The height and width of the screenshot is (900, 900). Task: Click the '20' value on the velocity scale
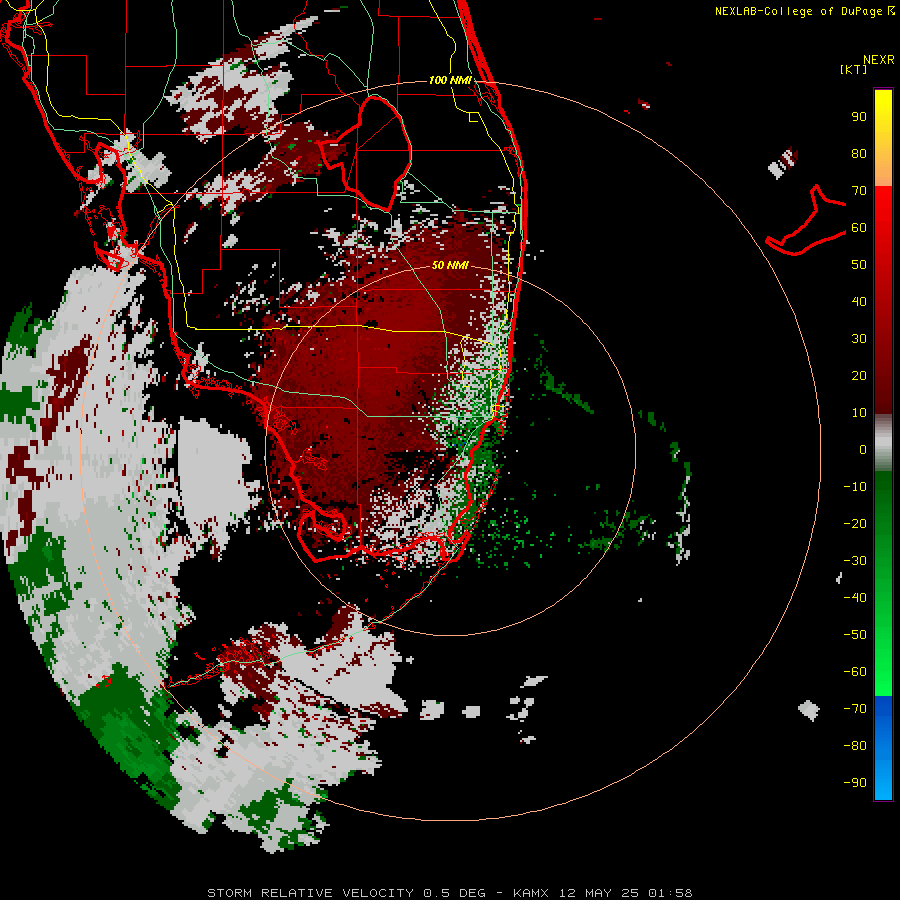click(x=859, y=375)
